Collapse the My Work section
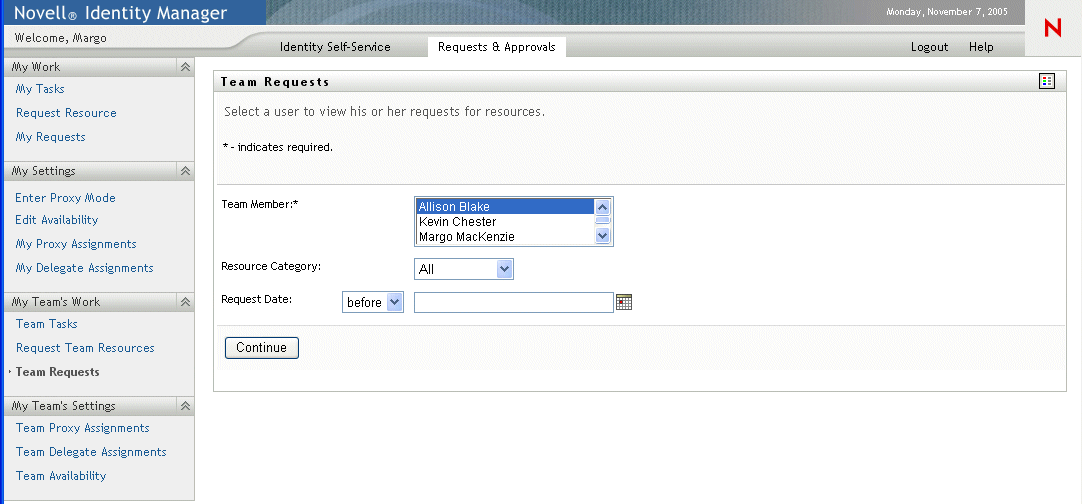Viewport: 1082px width, 504px height. click(185, 67)
